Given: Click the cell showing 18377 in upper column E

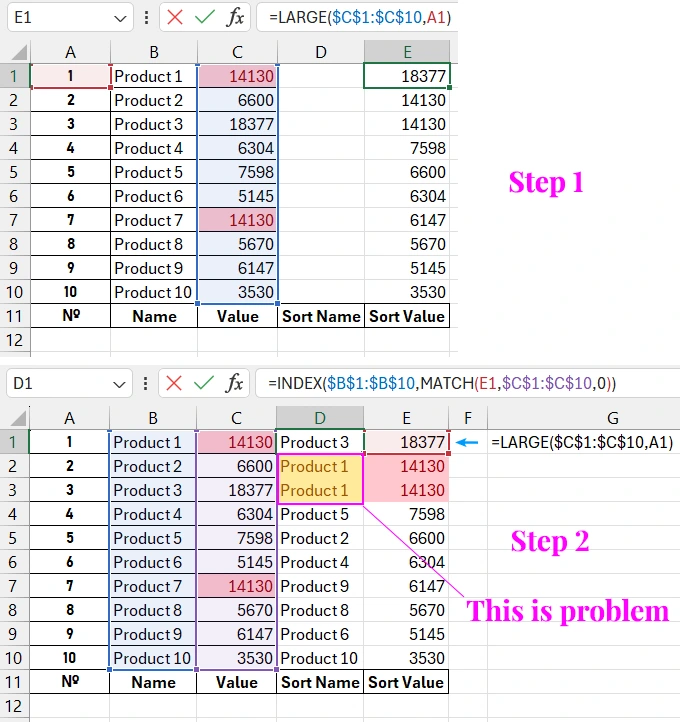Looking at the screenshot, I should (407, 76).
